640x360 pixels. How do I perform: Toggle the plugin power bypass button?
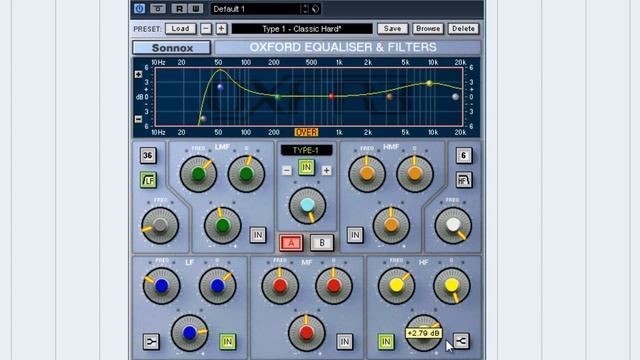[140, 9]
